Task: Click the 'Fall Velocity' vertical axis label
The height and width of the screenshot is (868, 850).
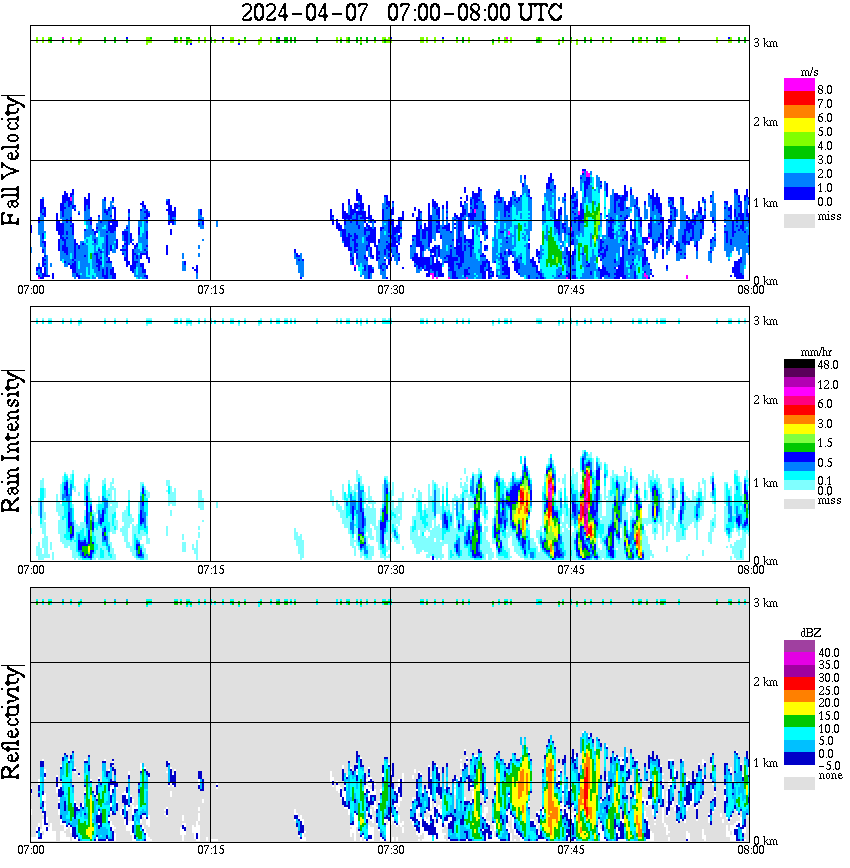Action: [x=13, y=160]
